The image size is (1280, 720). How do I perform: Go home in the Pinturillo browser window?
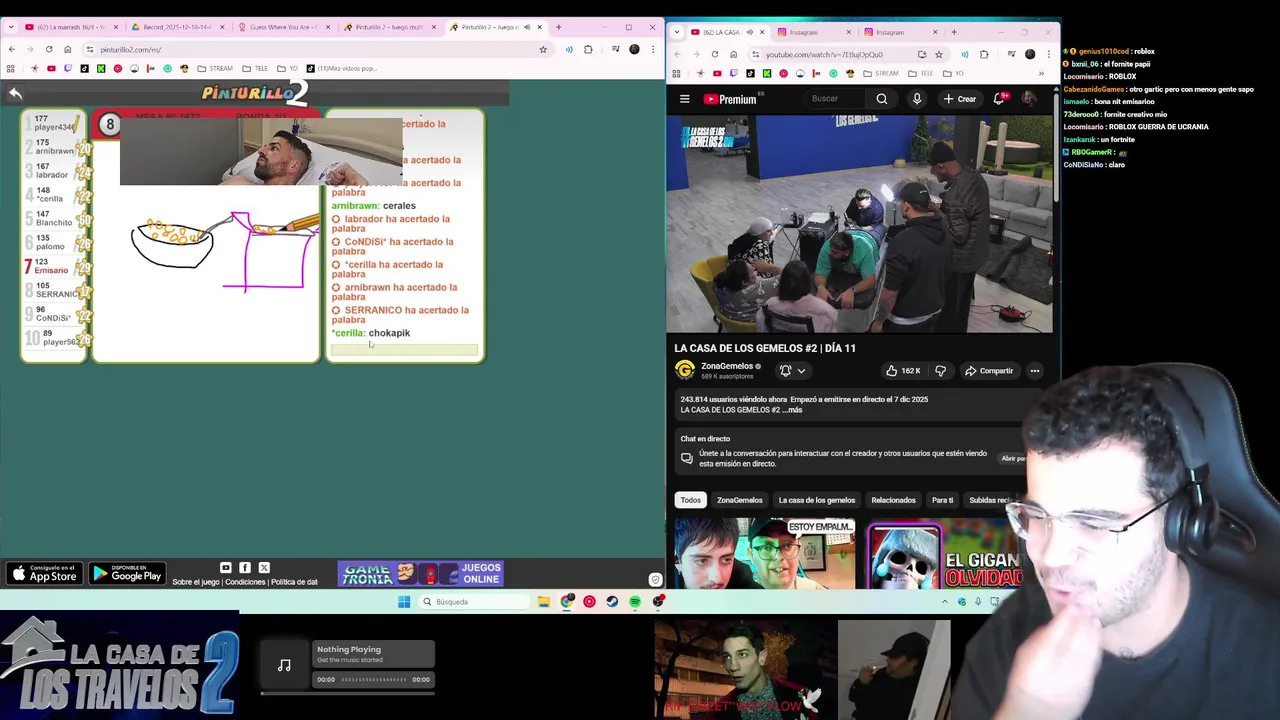pos(67,49)
